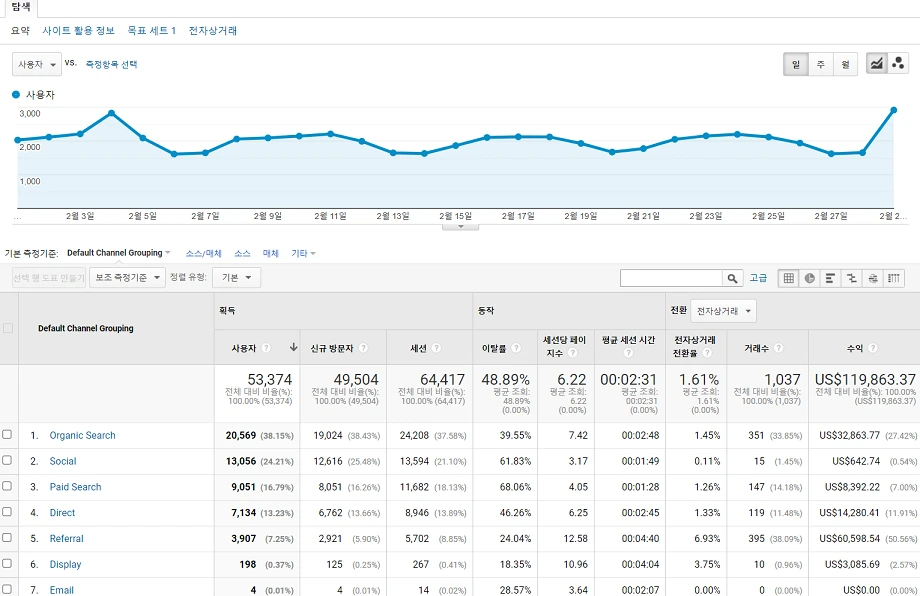Set chart granularity to 일 (day)
920x596 pixels.
tap(796, 65)
